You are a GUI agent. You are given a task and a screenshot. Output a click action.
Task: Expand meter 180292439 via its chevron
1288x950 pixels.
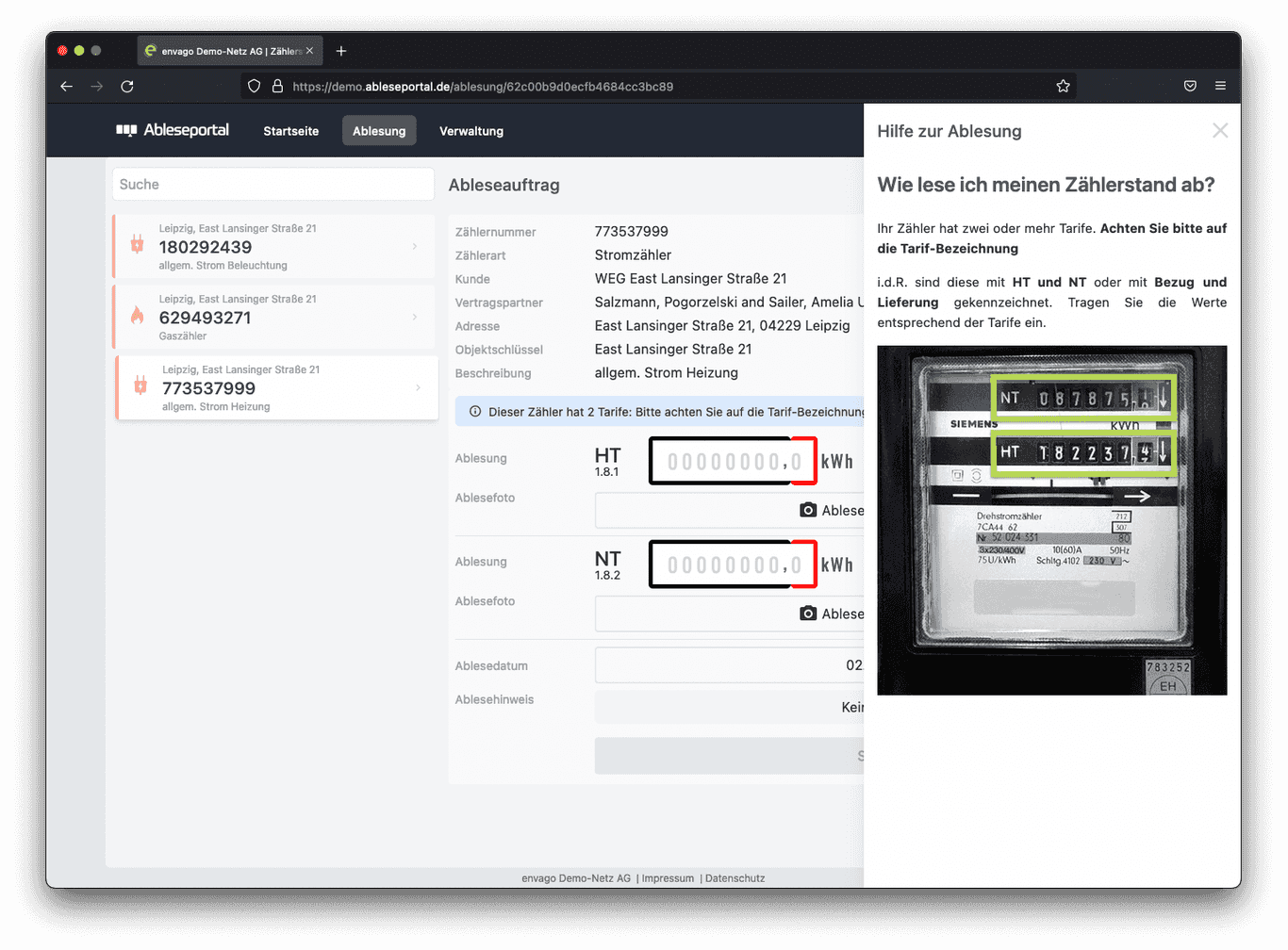[x=415, y=246]
